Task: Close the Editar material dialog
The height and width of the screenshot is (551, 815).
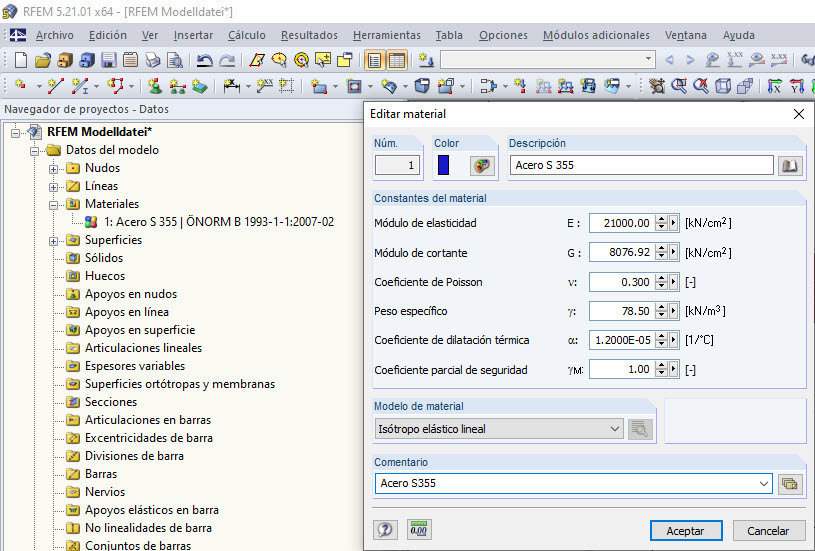Action: [799, 114]
